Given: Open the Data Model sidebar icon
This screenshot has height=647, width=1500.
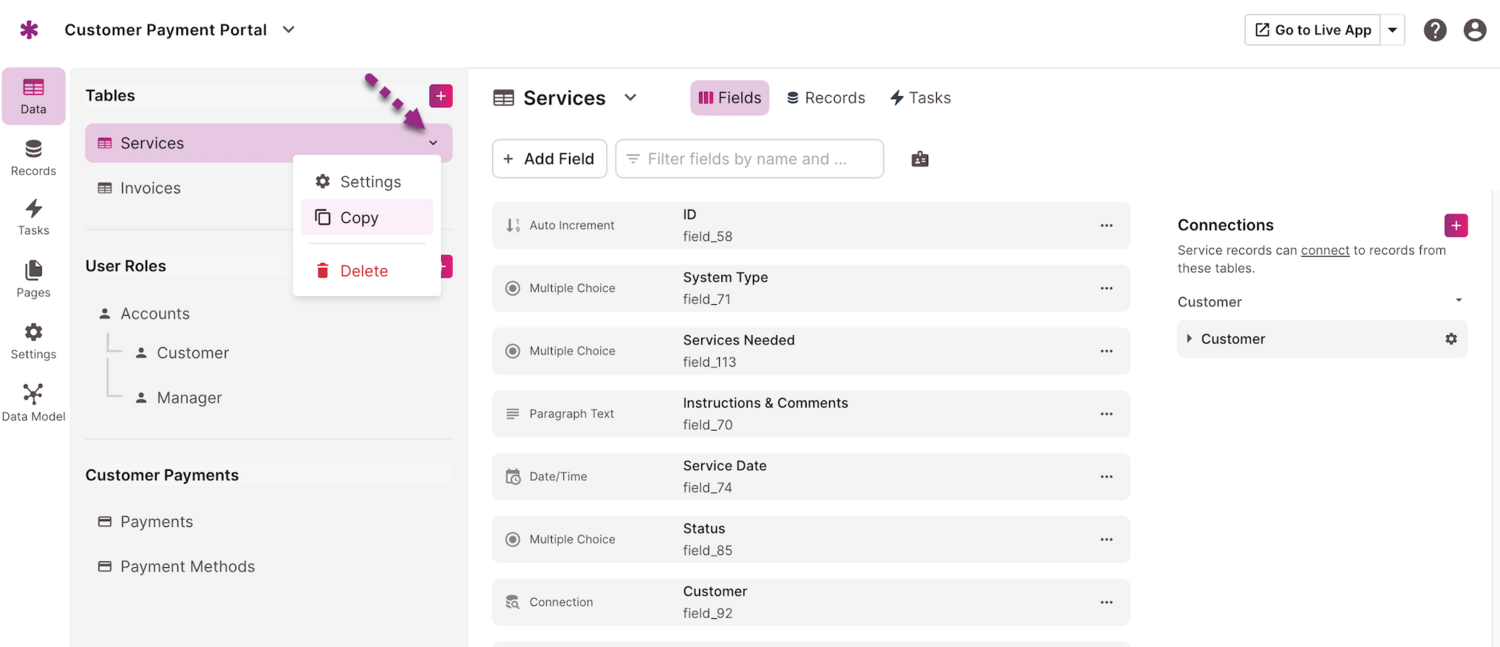Looking at the screenshot, I should pyautogui.click(x=33, y=402).
